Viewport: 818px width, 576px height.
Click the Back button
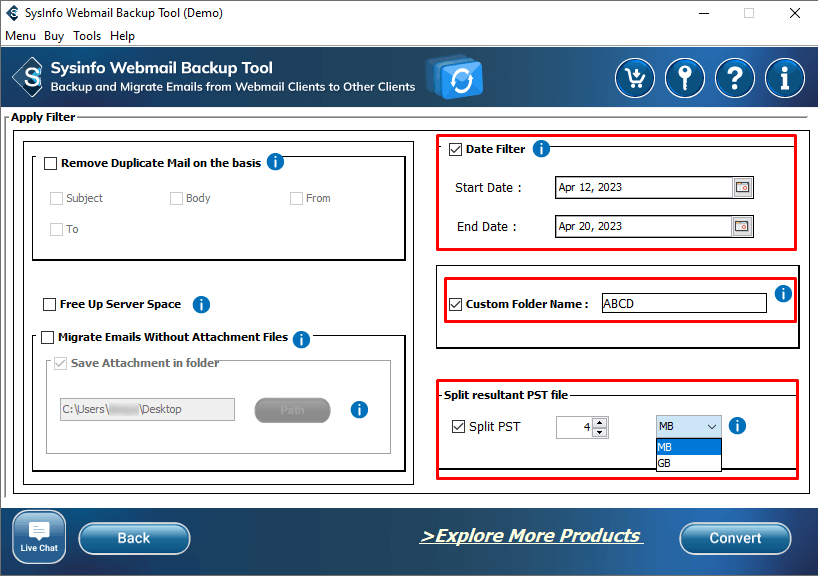coord(134,538)
